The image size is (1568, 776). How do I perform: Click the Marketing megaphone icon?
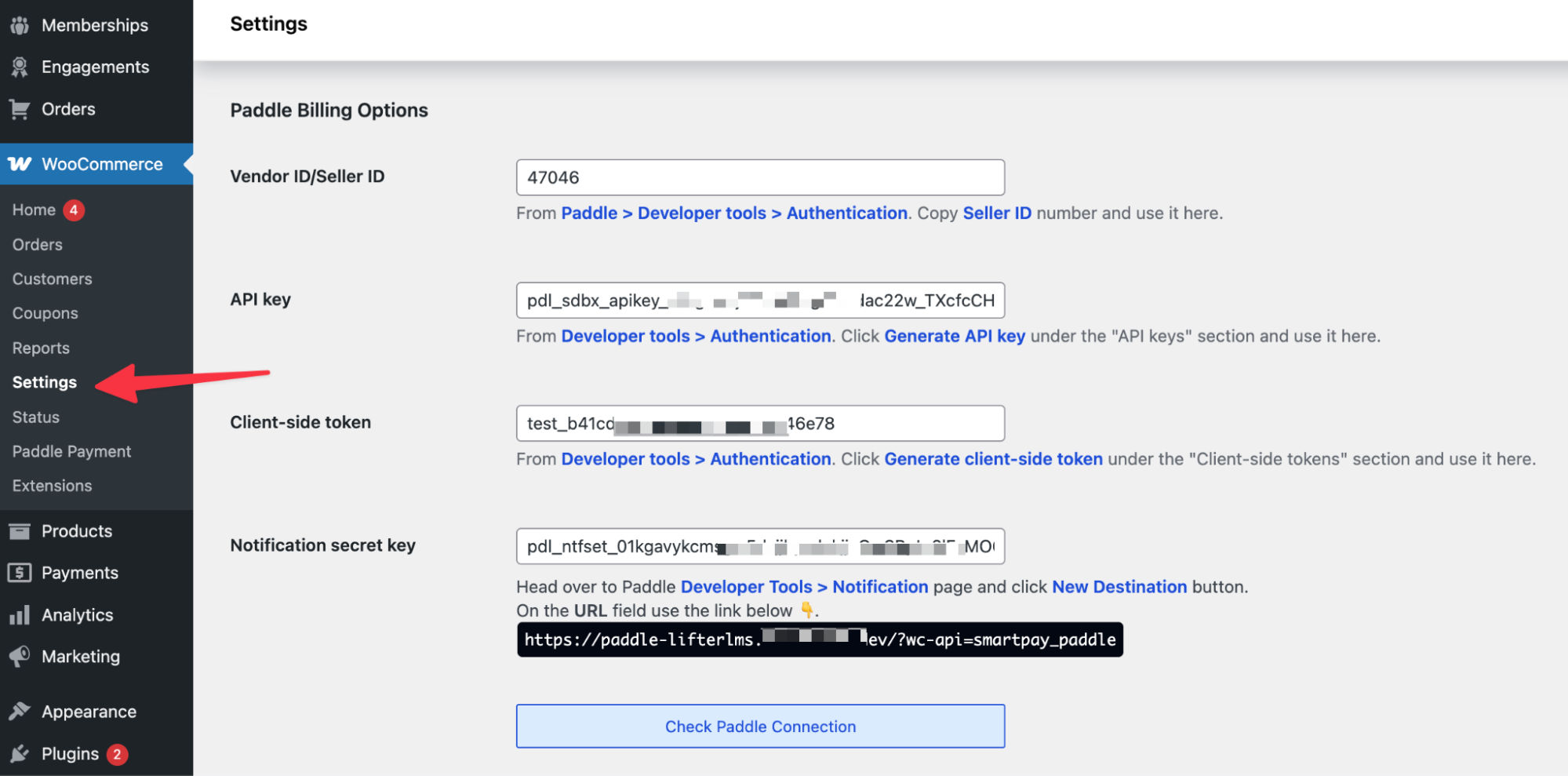[x=20, y=657]
